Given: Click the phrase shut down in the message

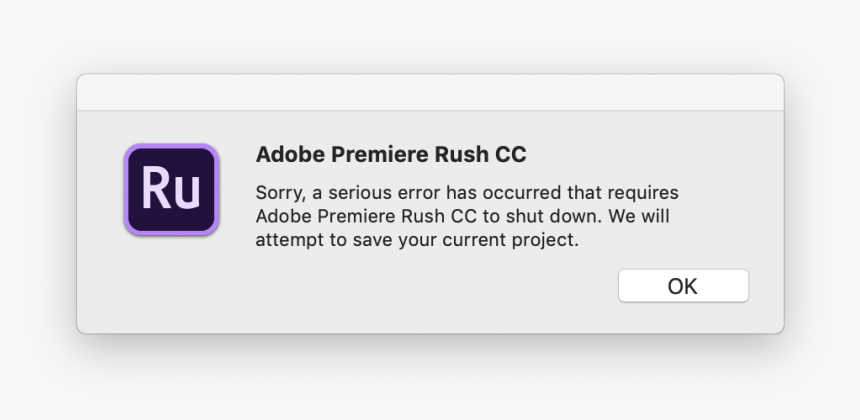Looking at the screenshot, I should tap(557, 216).
